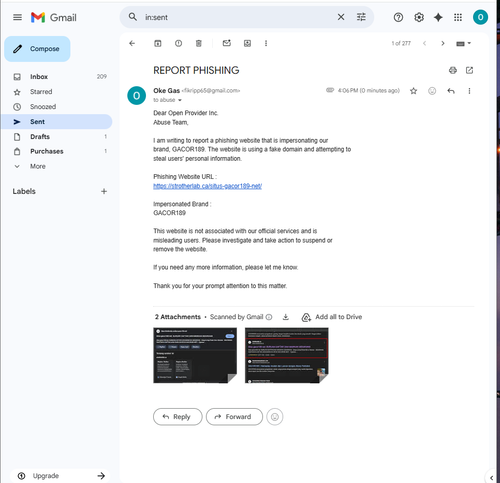Click the search magnifier icon
This screenshot has height=483, width=500.
pos(133,17)
